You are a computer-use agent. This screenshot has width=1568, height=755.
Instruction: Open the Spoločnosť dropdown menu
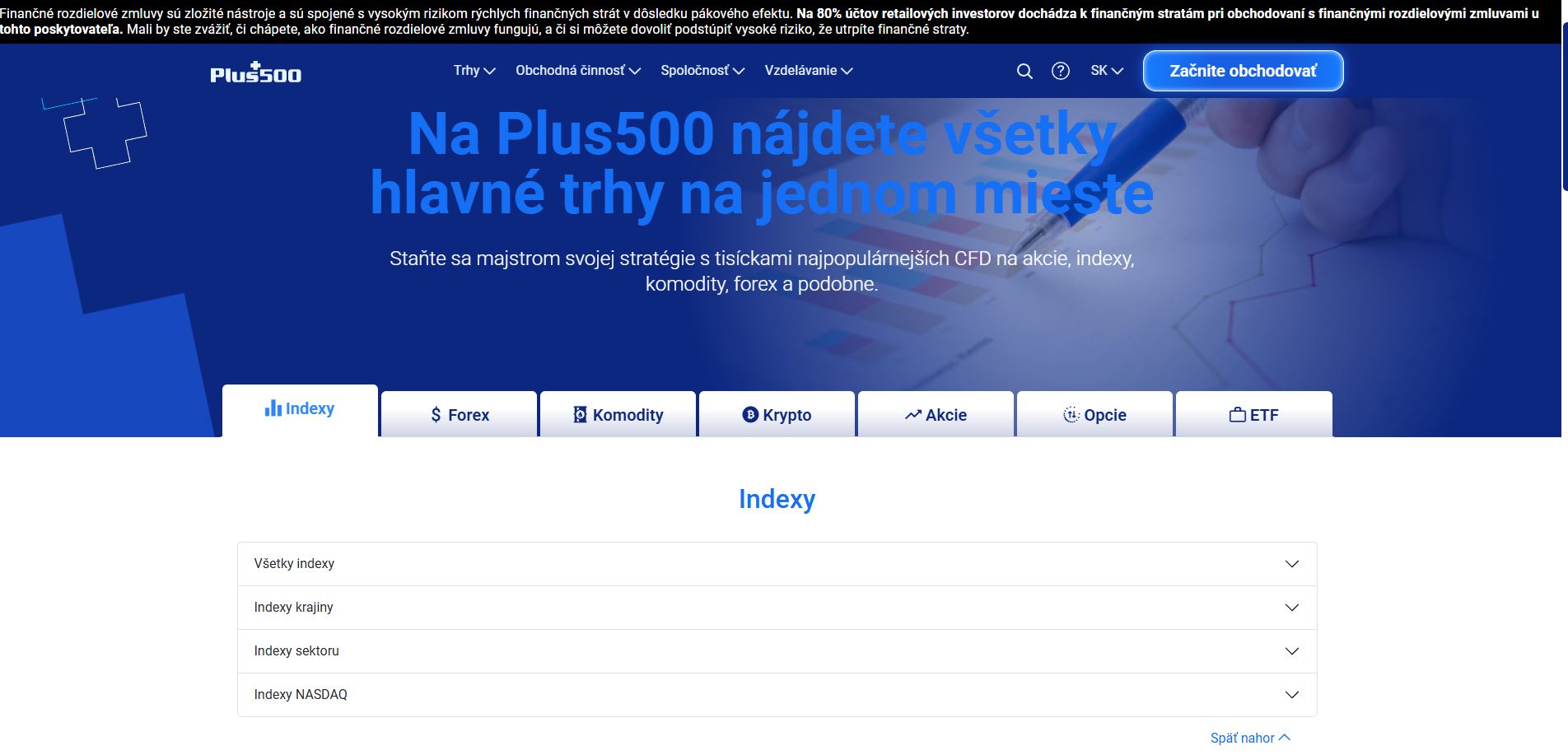pos(702,71)
